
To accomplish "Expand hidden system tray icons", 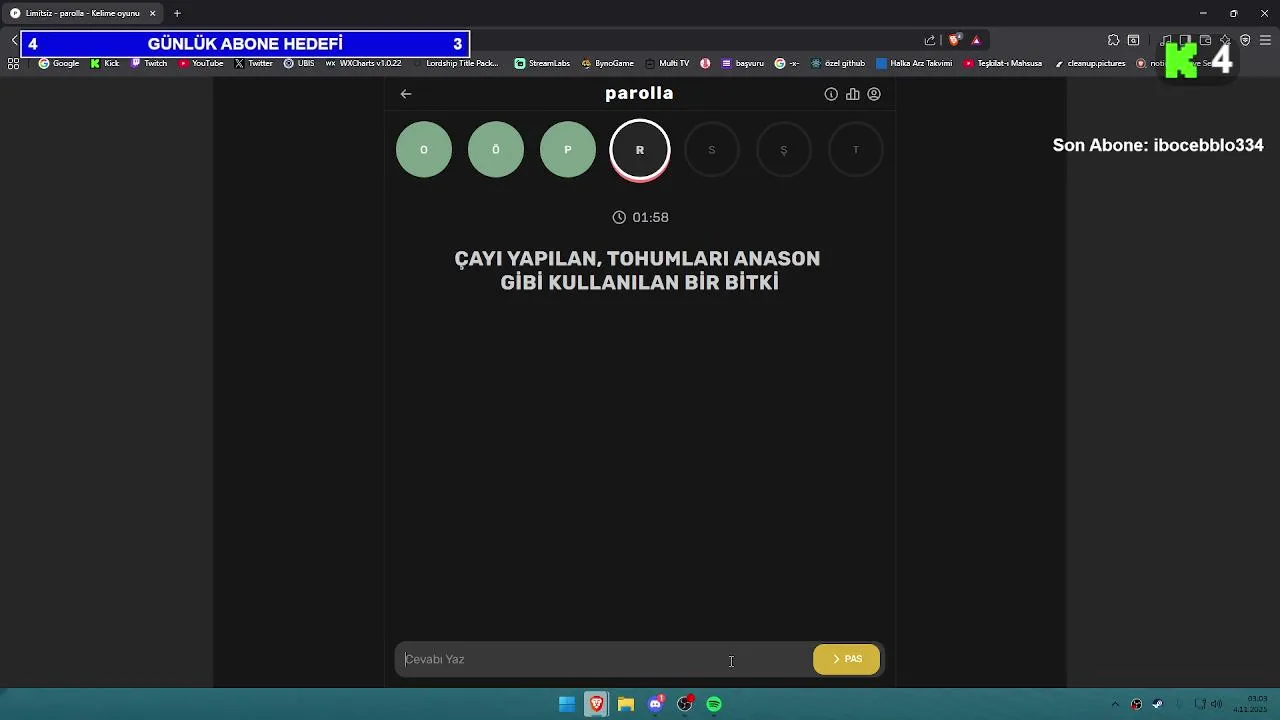I will (1115, 704).
